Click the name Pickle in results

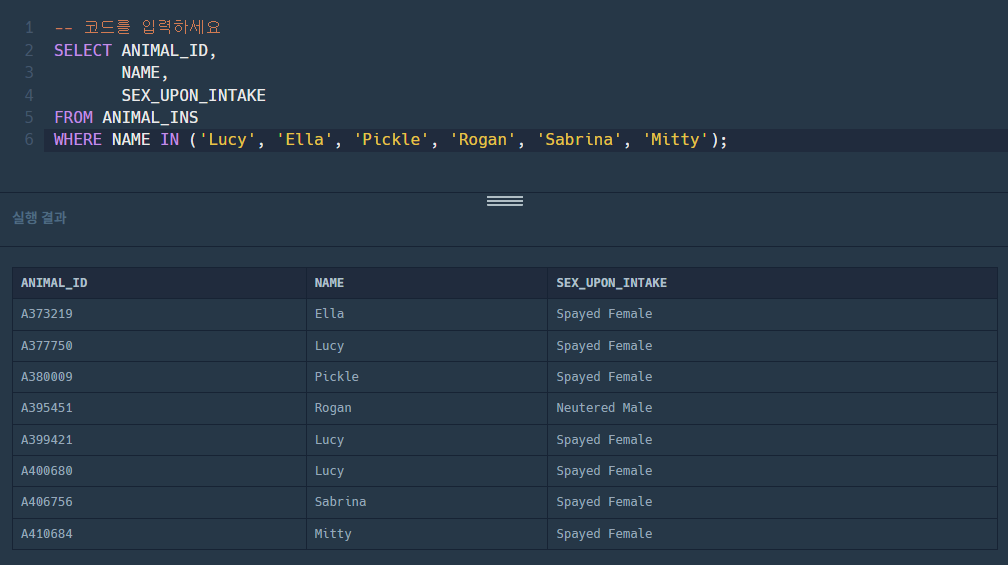[336, 377]
